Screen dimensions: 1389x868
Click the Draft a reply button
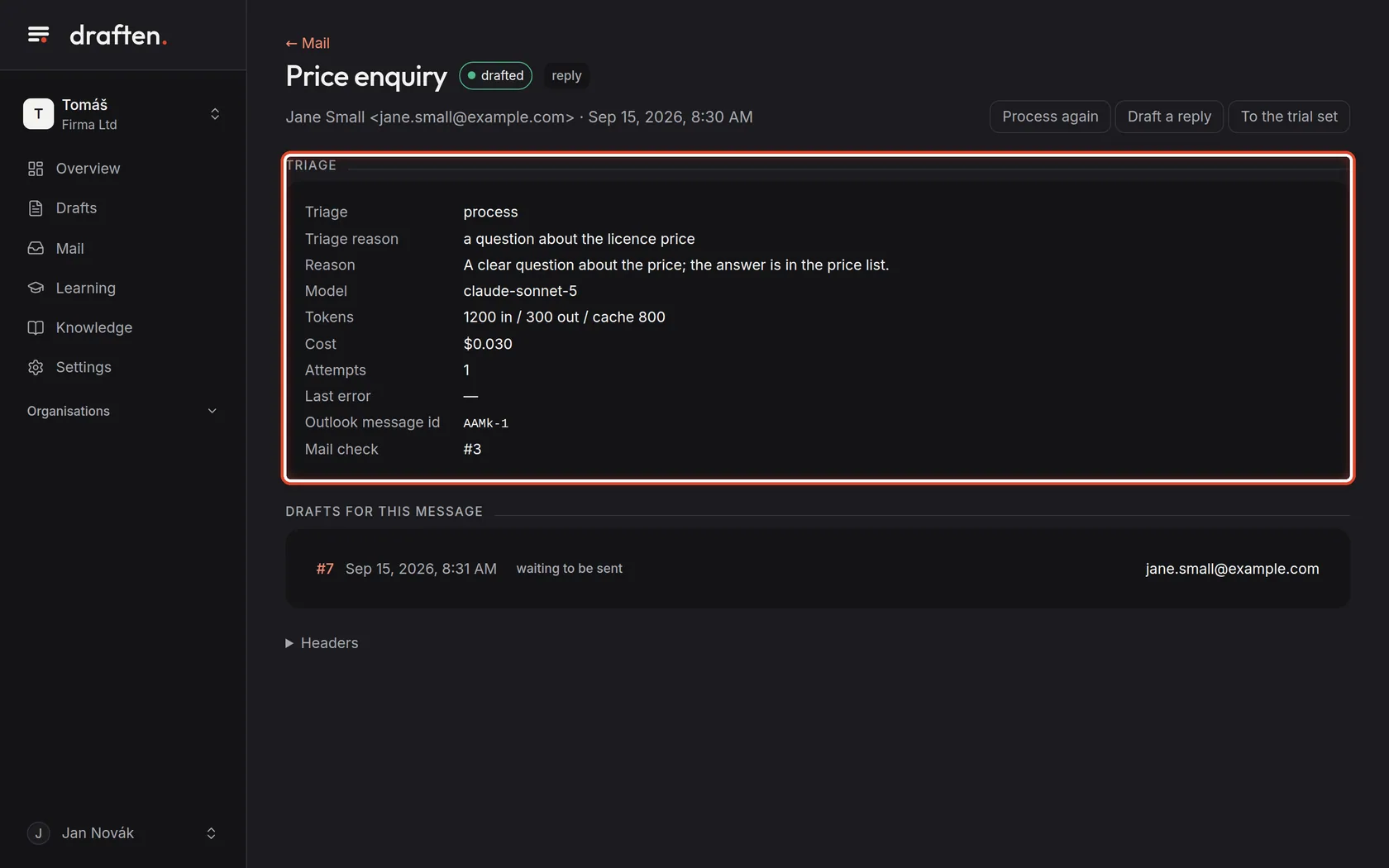(1169, 117)
